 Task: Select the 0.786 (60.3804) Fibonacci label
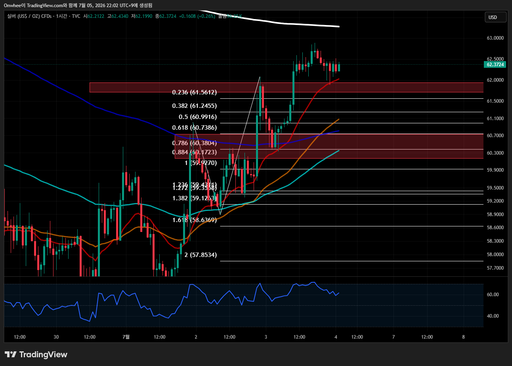click(194, 143)
